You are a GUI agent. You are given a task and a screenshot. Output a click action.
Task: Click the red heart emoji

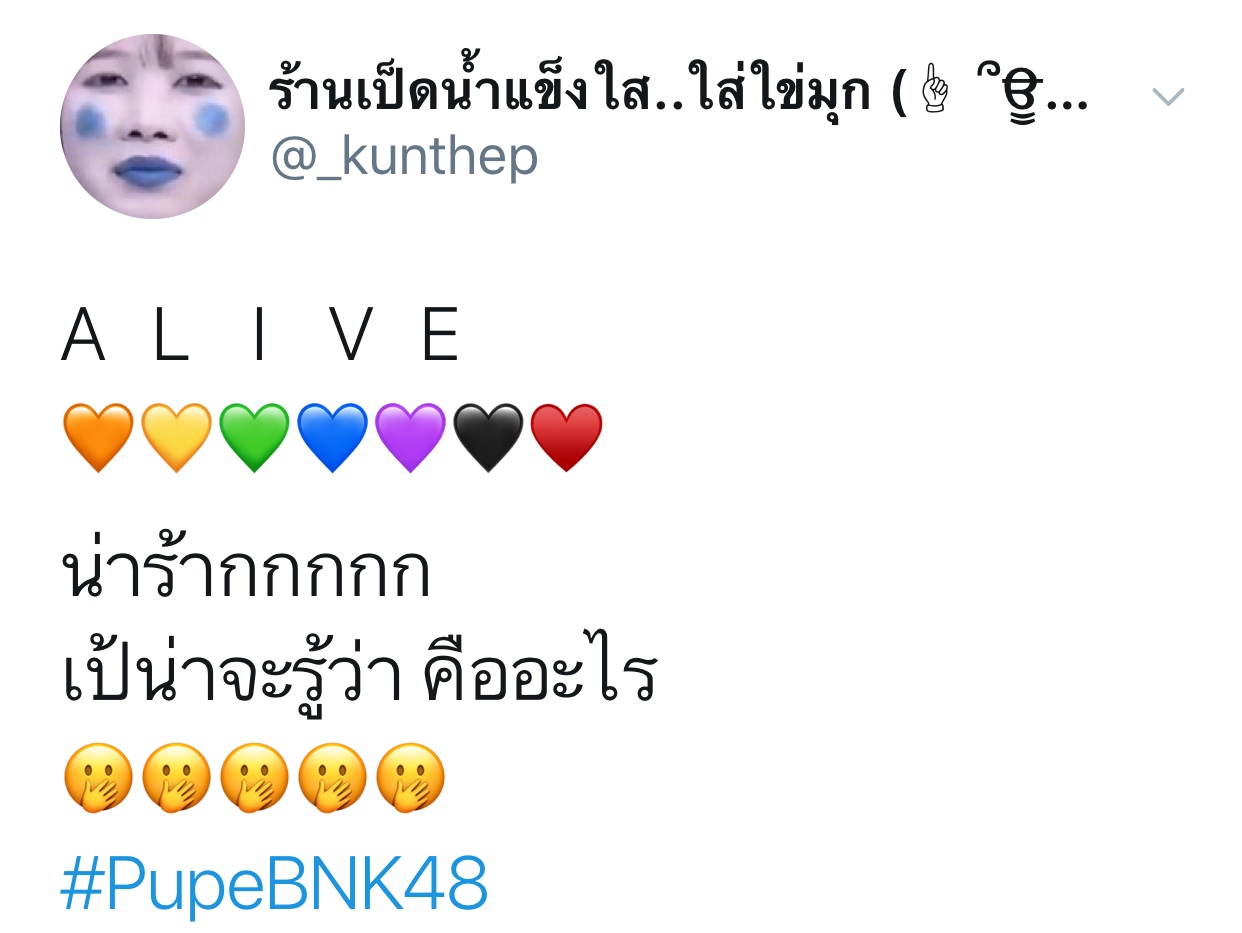(x=566, y=438)
